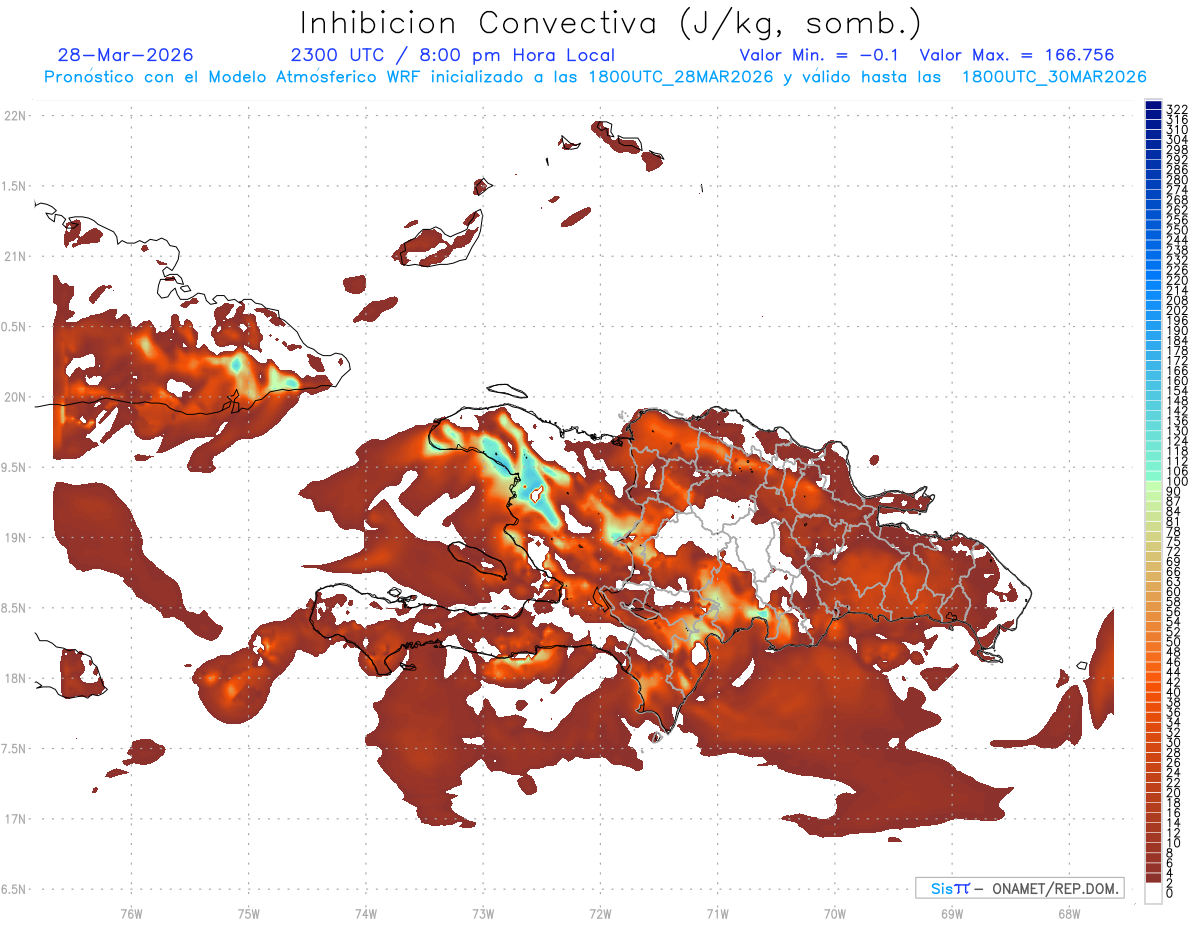Click the 76W longitude axis label
This screenshot has width=1200, height=927.
click(131, 913)
